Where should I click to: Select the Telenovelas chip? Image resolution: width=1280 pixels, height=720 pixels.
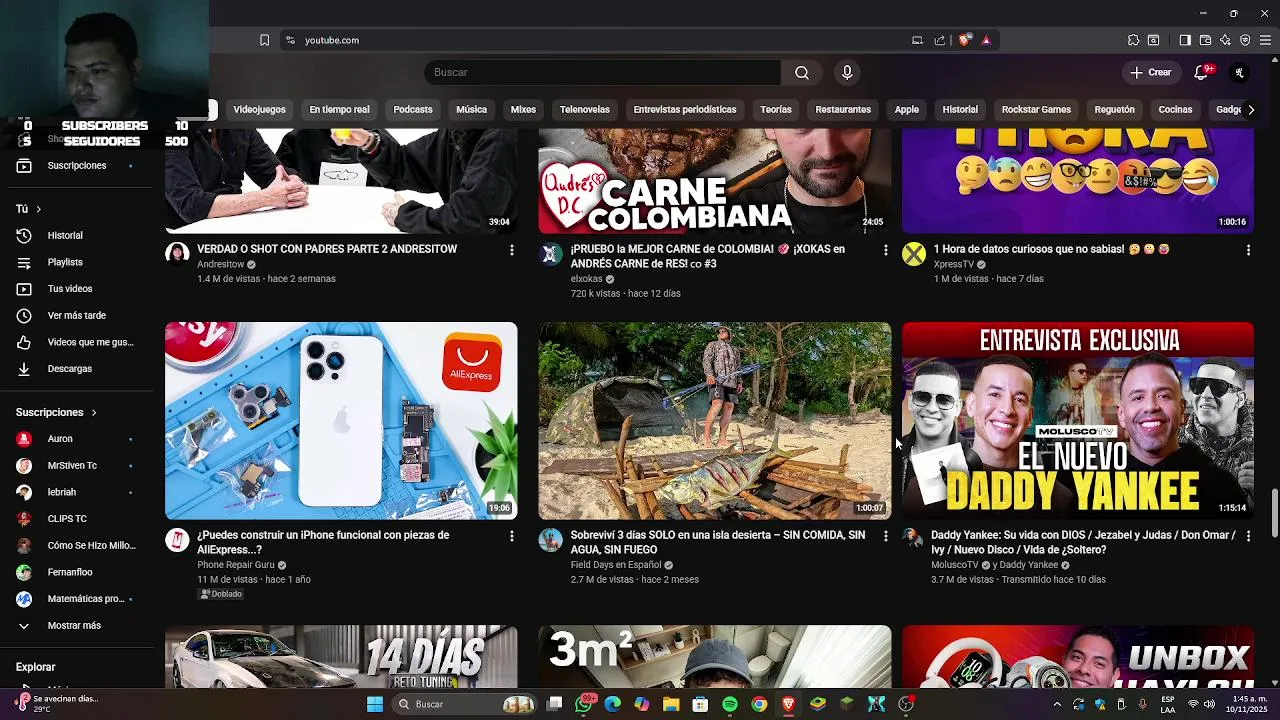pyautogui.click(x=585, y=110)
